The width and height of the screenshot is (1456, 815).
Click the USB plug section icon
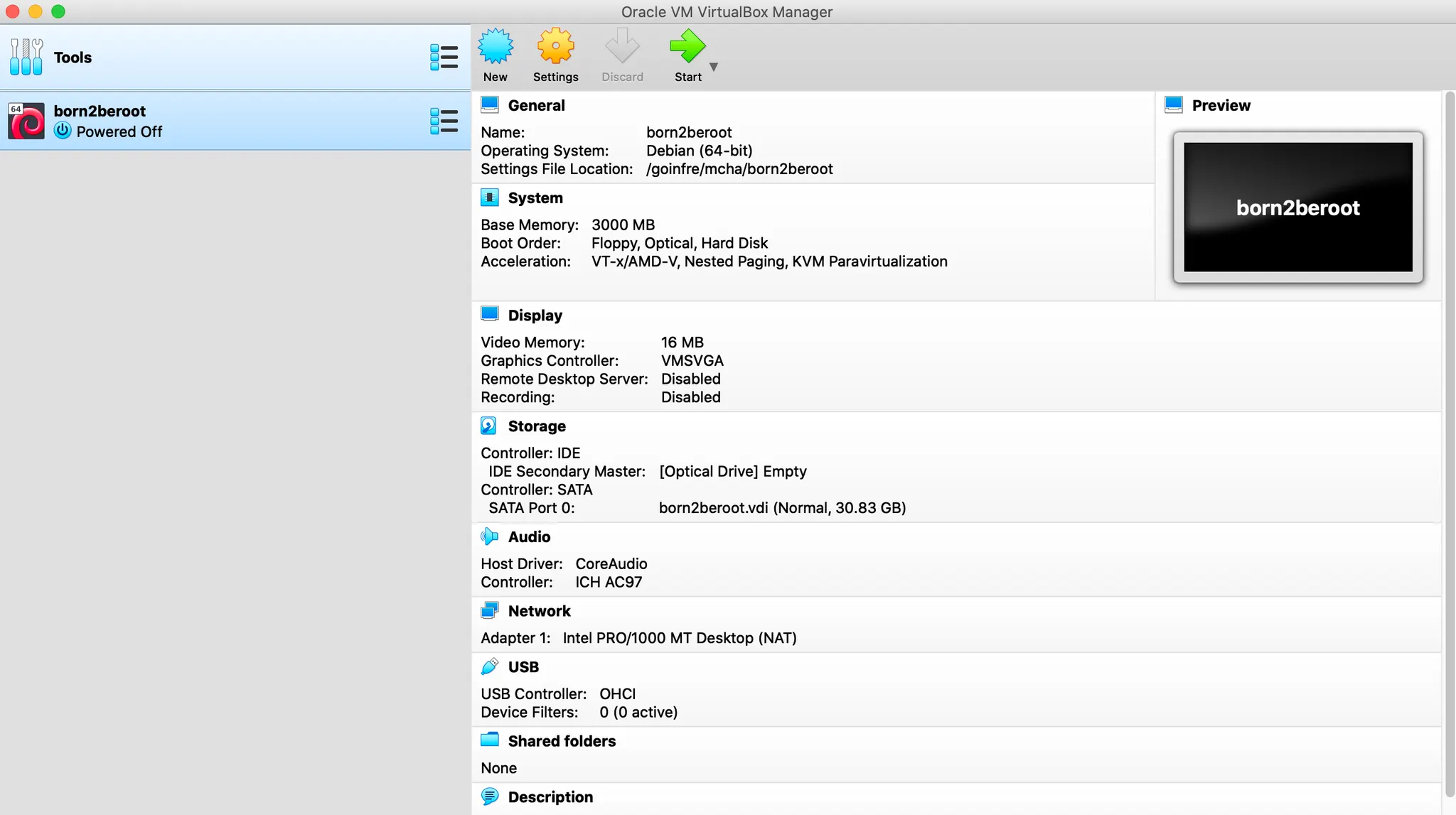pyautogui.click(x=489, y=666)
